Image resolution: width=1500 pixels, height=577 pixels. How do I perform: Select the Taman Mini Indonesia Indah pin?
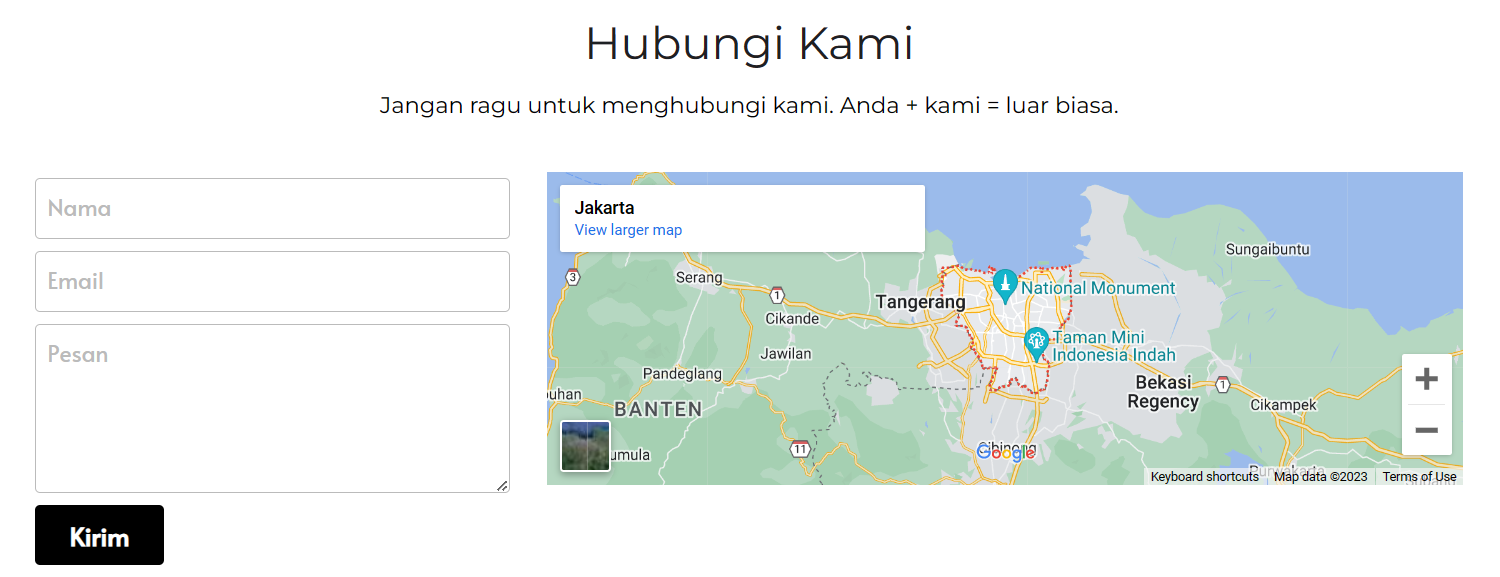[x=1037, y=344]
